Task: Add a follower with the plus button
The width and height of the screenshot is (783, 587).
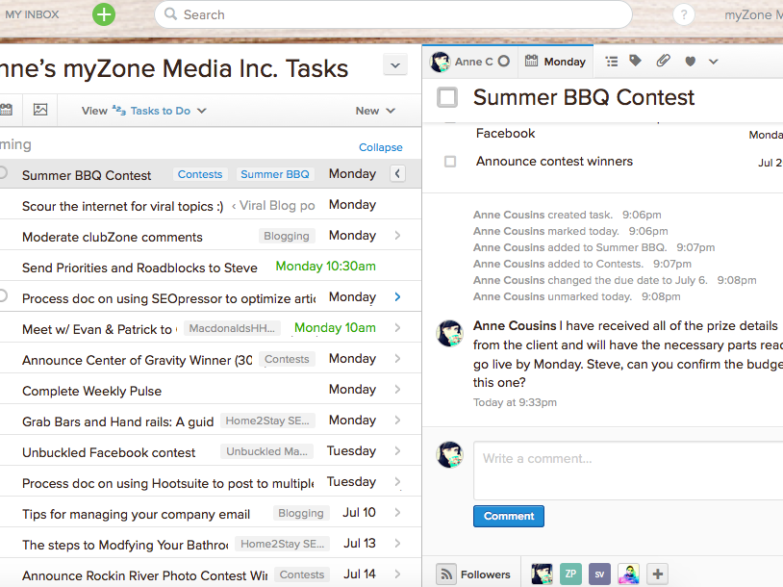Action: pyautogui.click(x=657, y=574)
